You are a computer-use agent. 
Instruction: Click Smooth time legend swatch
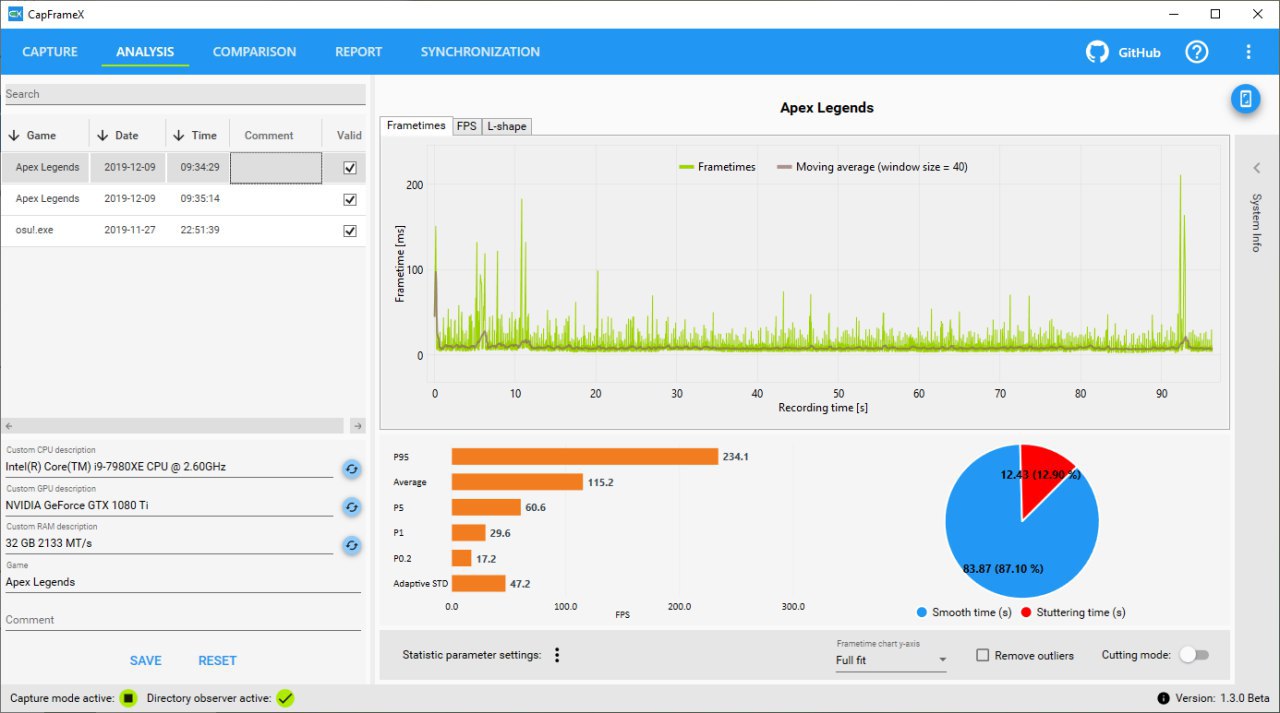[922, 612]
